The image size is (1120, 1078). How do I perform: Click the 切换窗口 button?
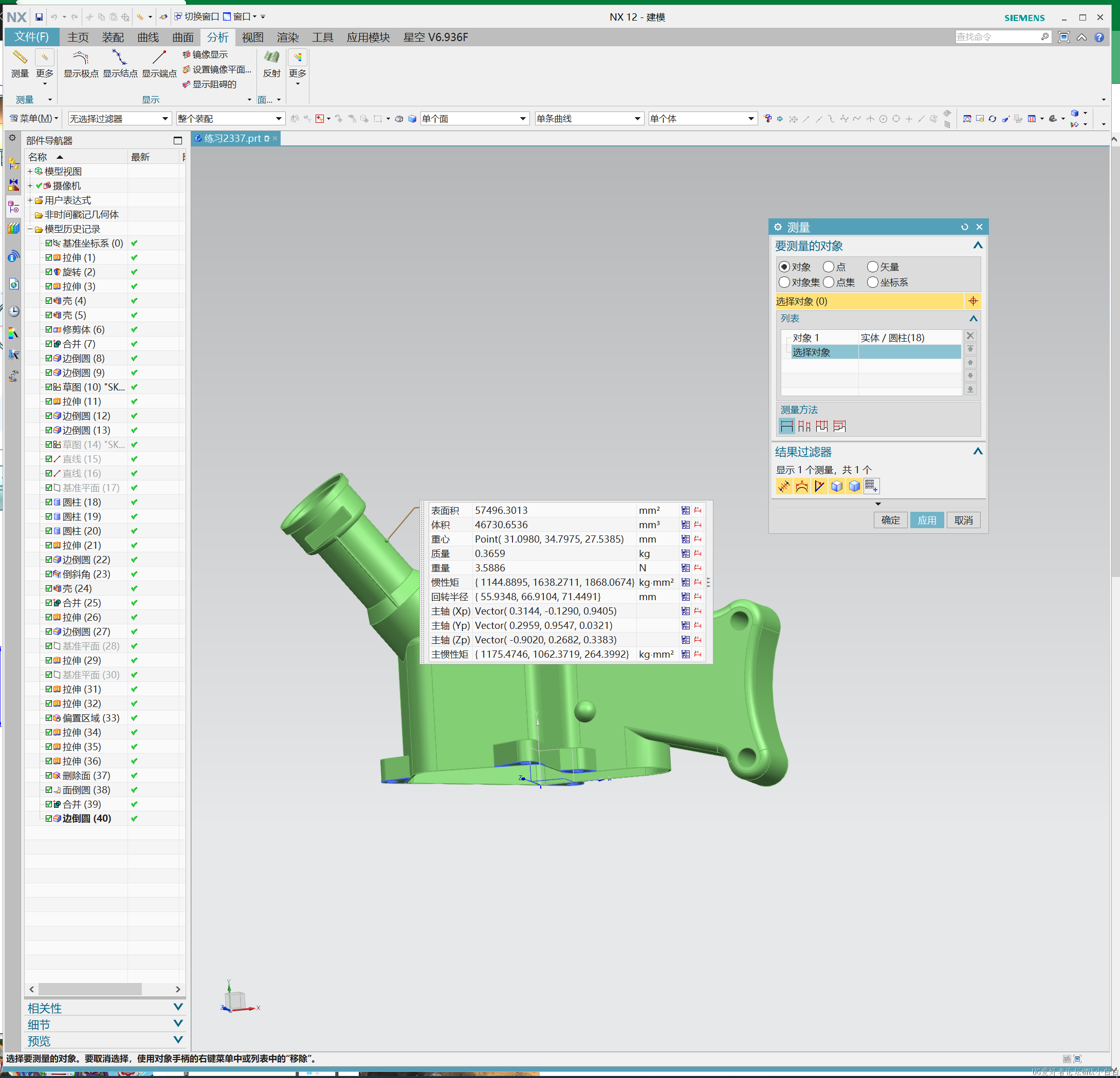coord(196,16)
